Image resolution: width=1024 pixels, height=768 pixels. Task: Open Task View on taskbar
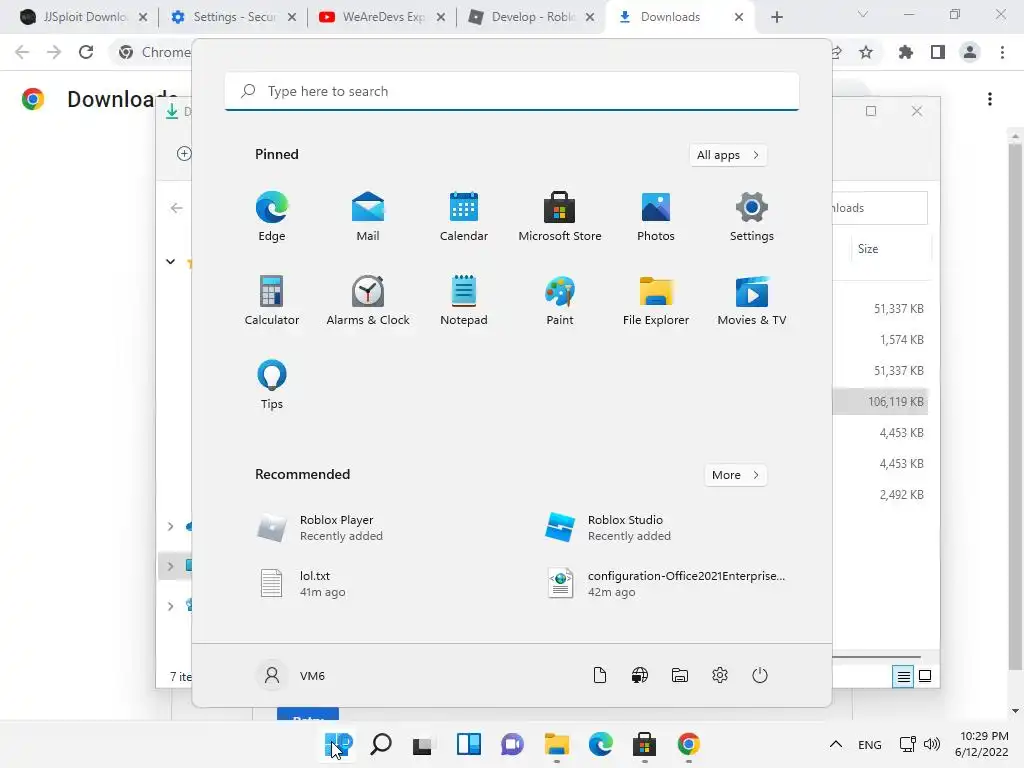(424, 744)
